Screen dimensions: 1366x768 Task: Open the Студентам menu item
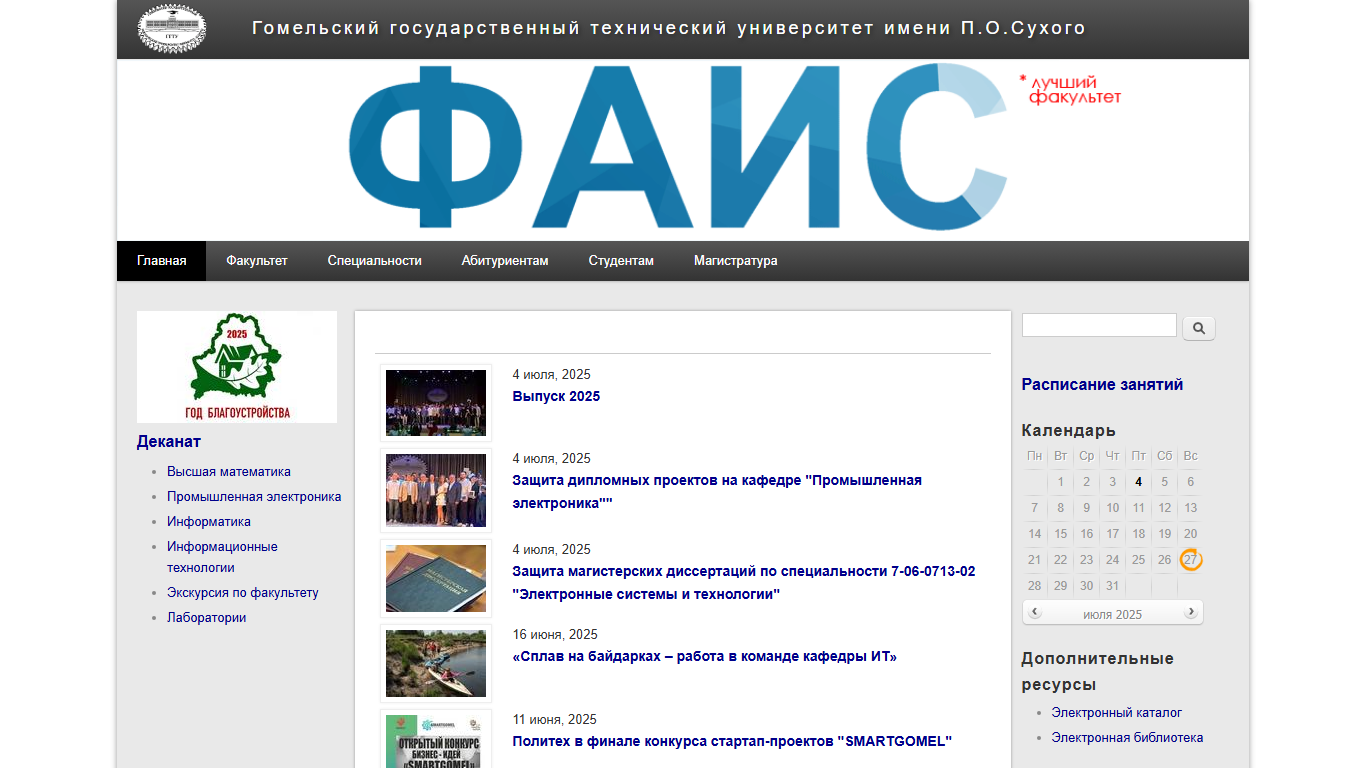(x=621, y=261)
